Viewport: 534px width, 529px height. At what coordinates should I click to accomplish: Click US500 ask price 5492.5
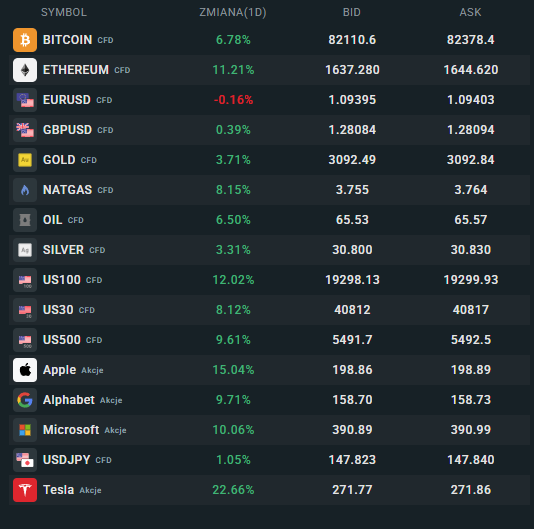[x=471, y=340]
